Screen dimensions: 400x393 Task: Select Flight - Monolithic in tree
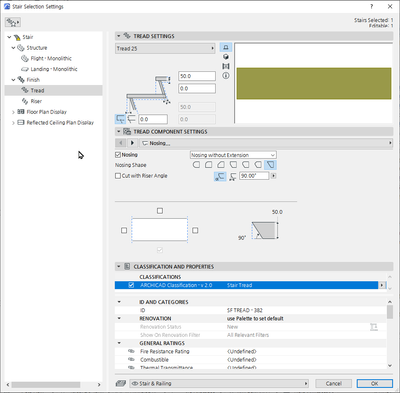click(51, 58)
